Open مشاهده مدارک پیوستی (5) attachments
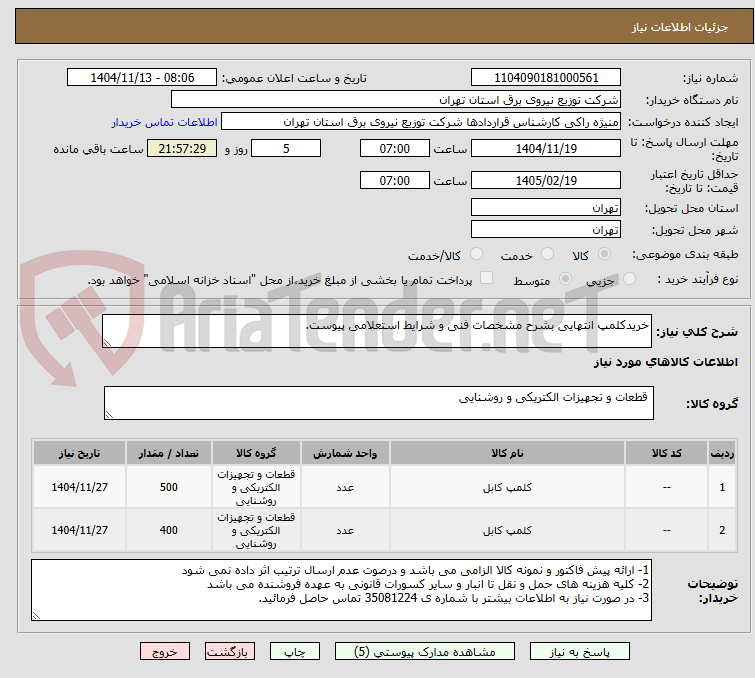 click(x=425, y=652)
